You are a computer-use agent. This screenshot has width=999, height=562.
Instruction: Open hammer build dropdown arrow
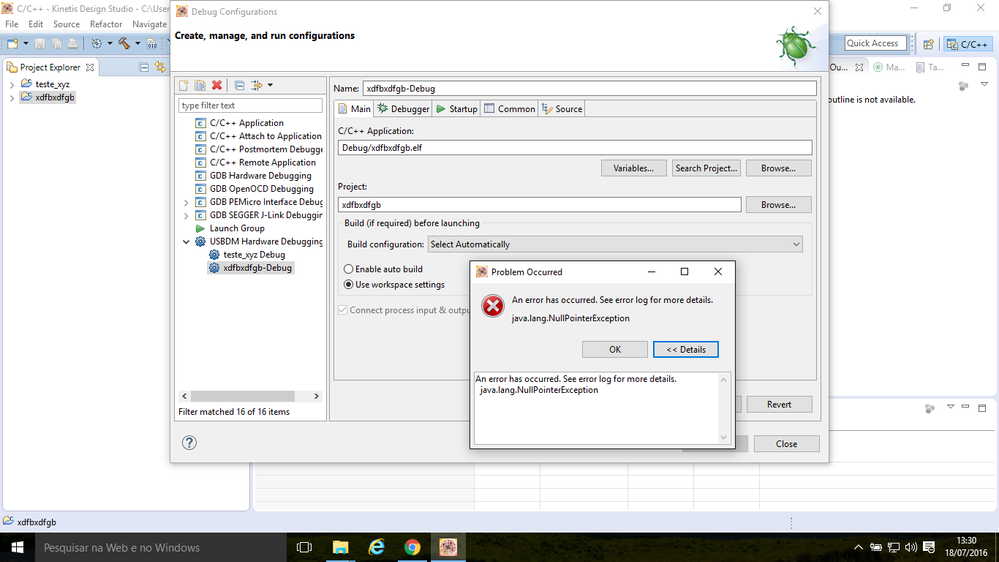tap(138, 43)
